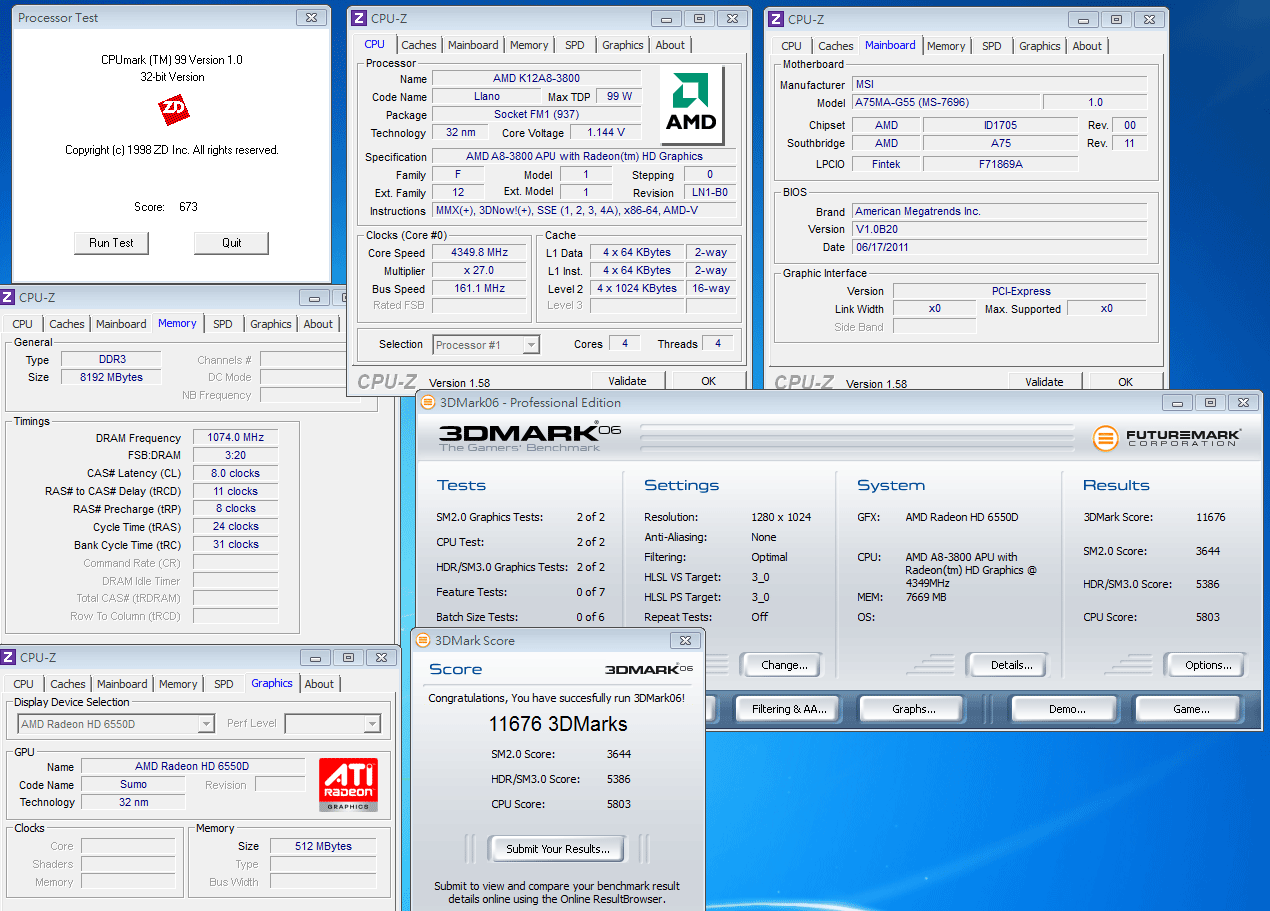Click Validate in CPU-Z CPU window
This screenshot has height=911, width=1270.
[x=627, y=381]
